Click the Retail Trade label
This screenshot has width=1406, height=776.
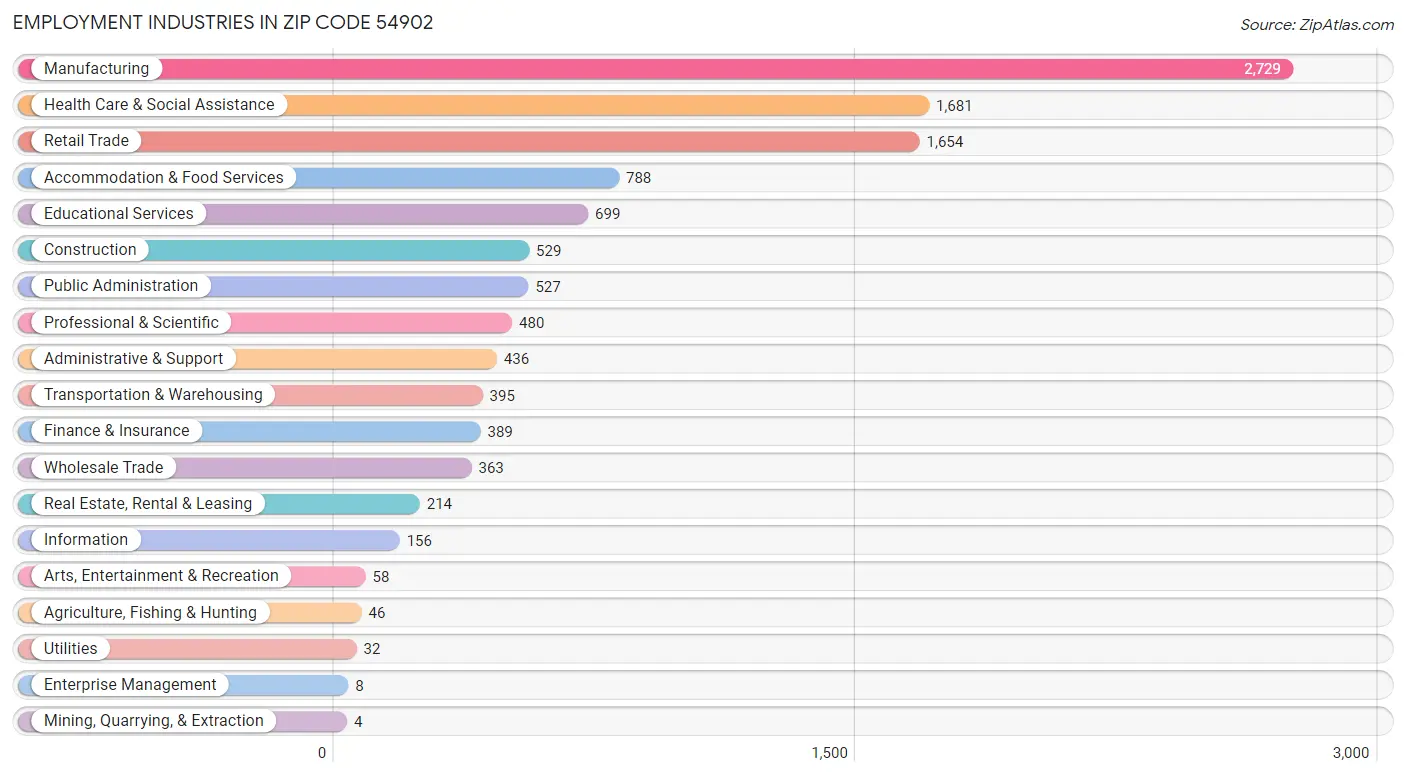click(x=86, y=140)
